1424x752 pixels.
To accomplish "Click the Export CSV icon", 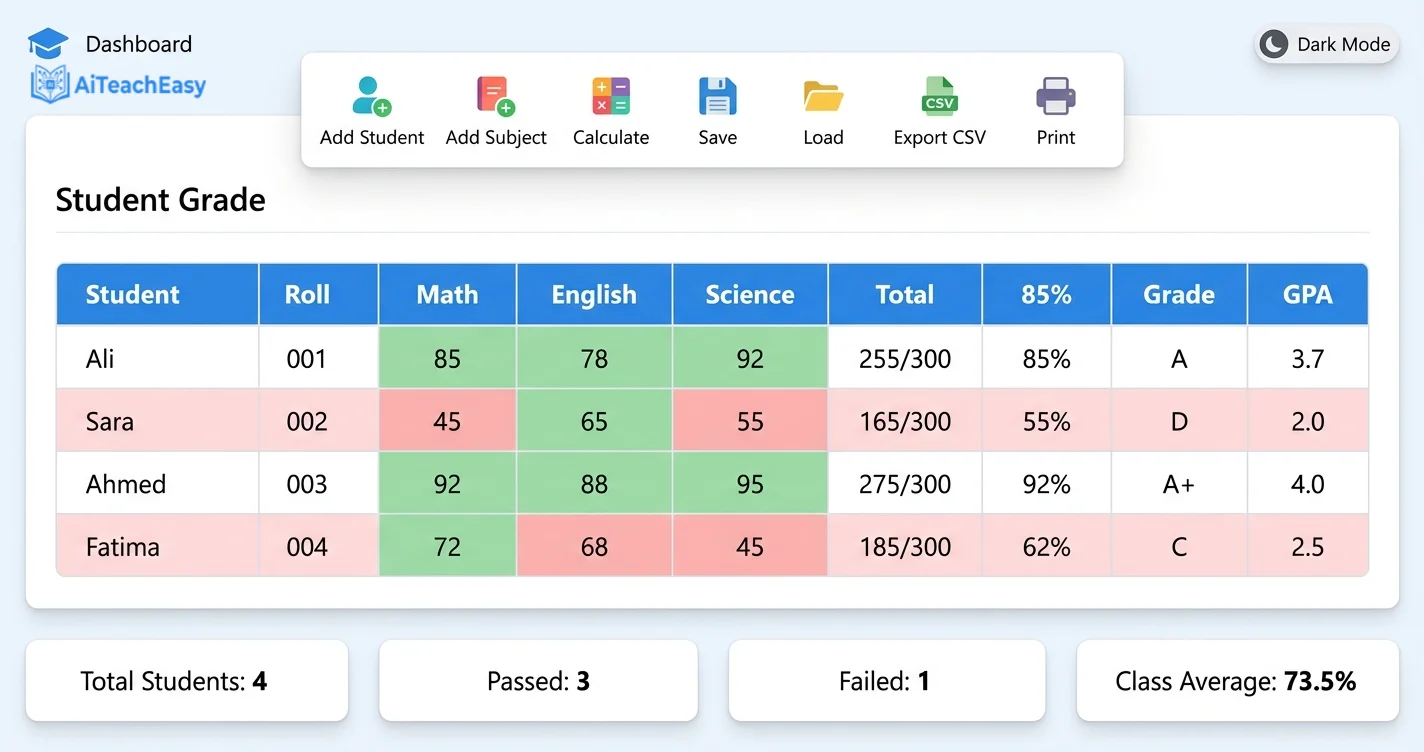I will 939,95.
